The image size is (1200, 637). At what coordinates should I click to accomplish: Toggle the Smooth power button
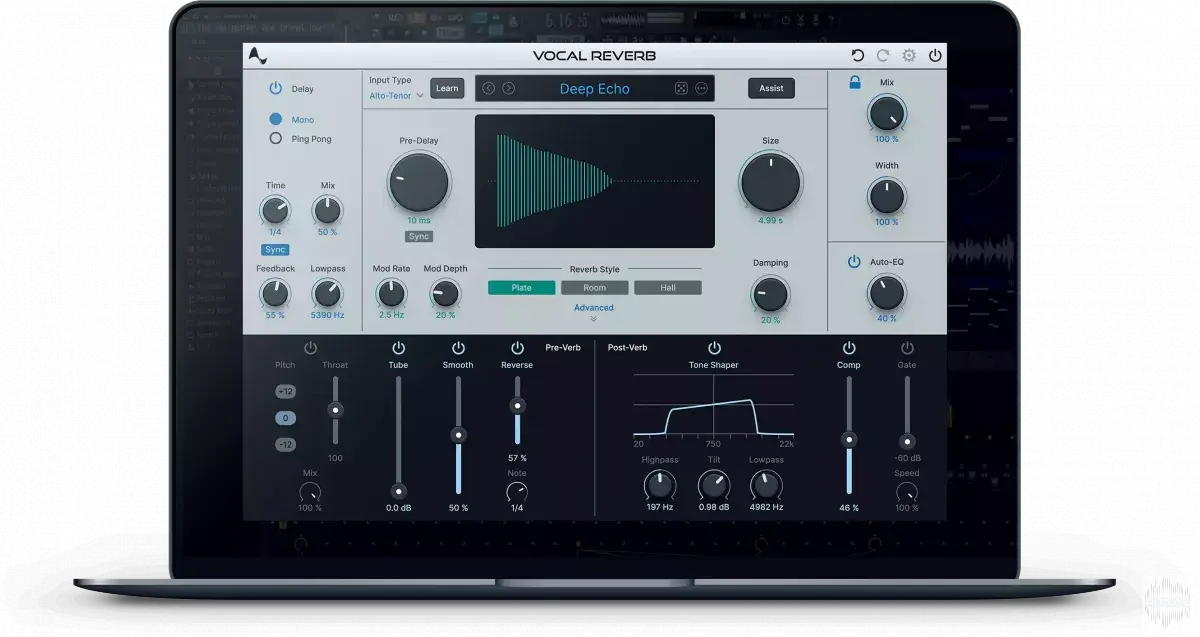click(x=458, y=348)
